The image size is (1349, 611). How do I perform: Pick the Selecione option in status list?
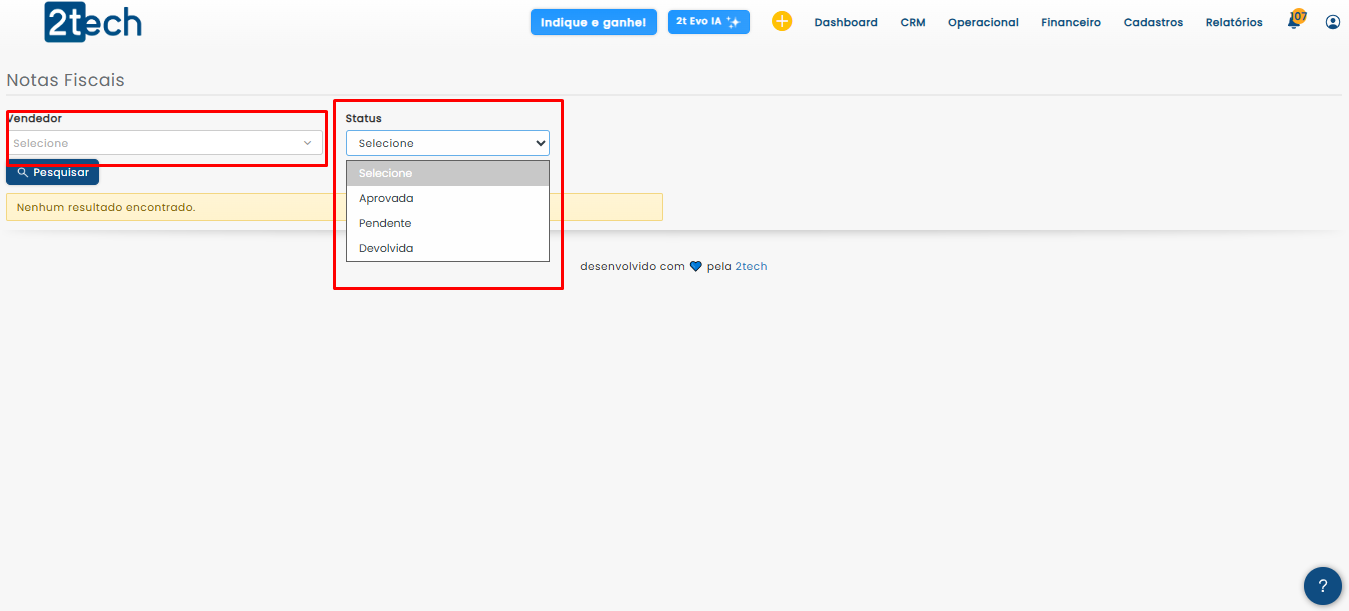point(385,173)
